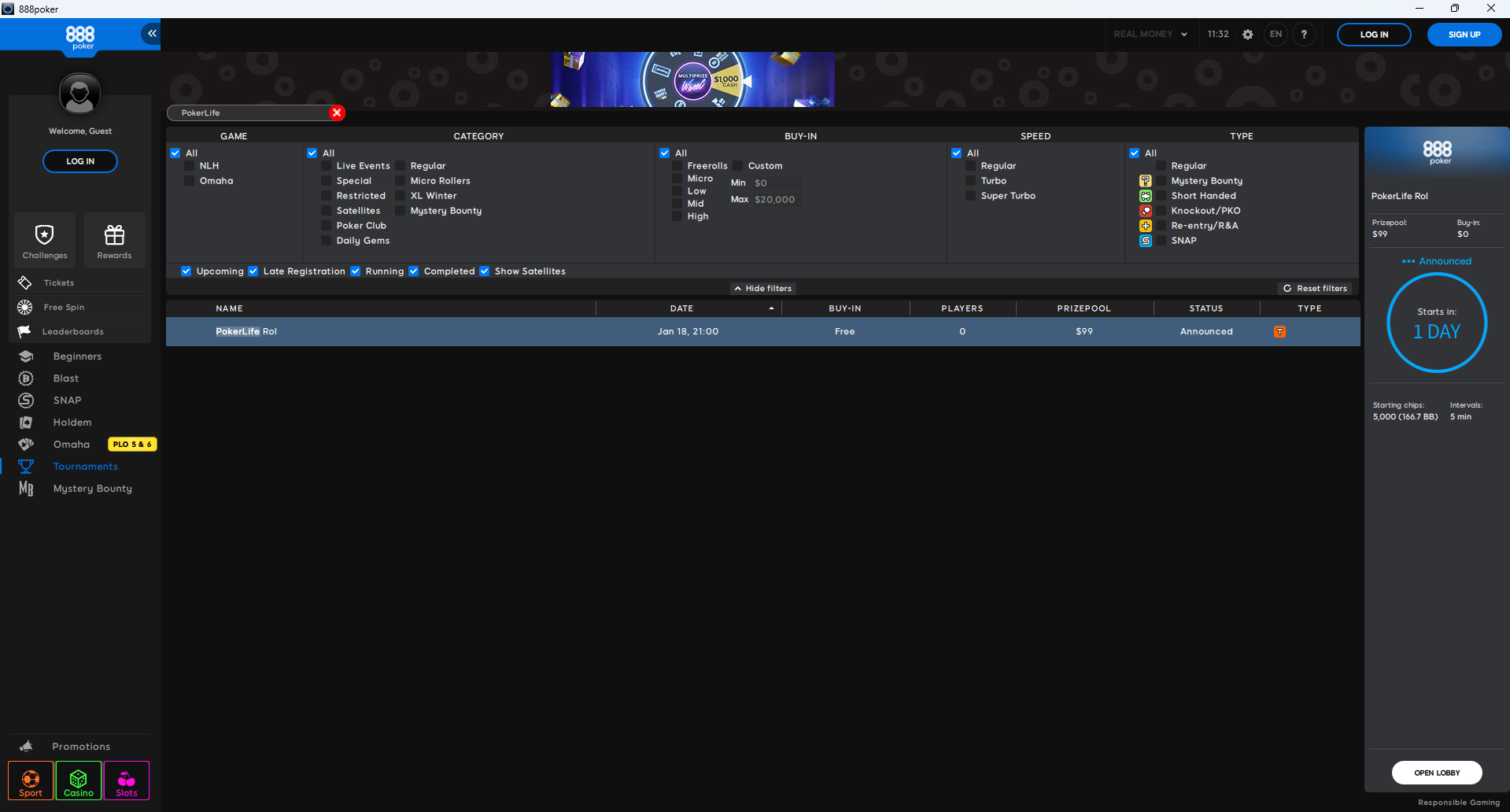1510x812 pixels.
Task: Open the Mystery Bounty section
Action: (x=92, y=488)
